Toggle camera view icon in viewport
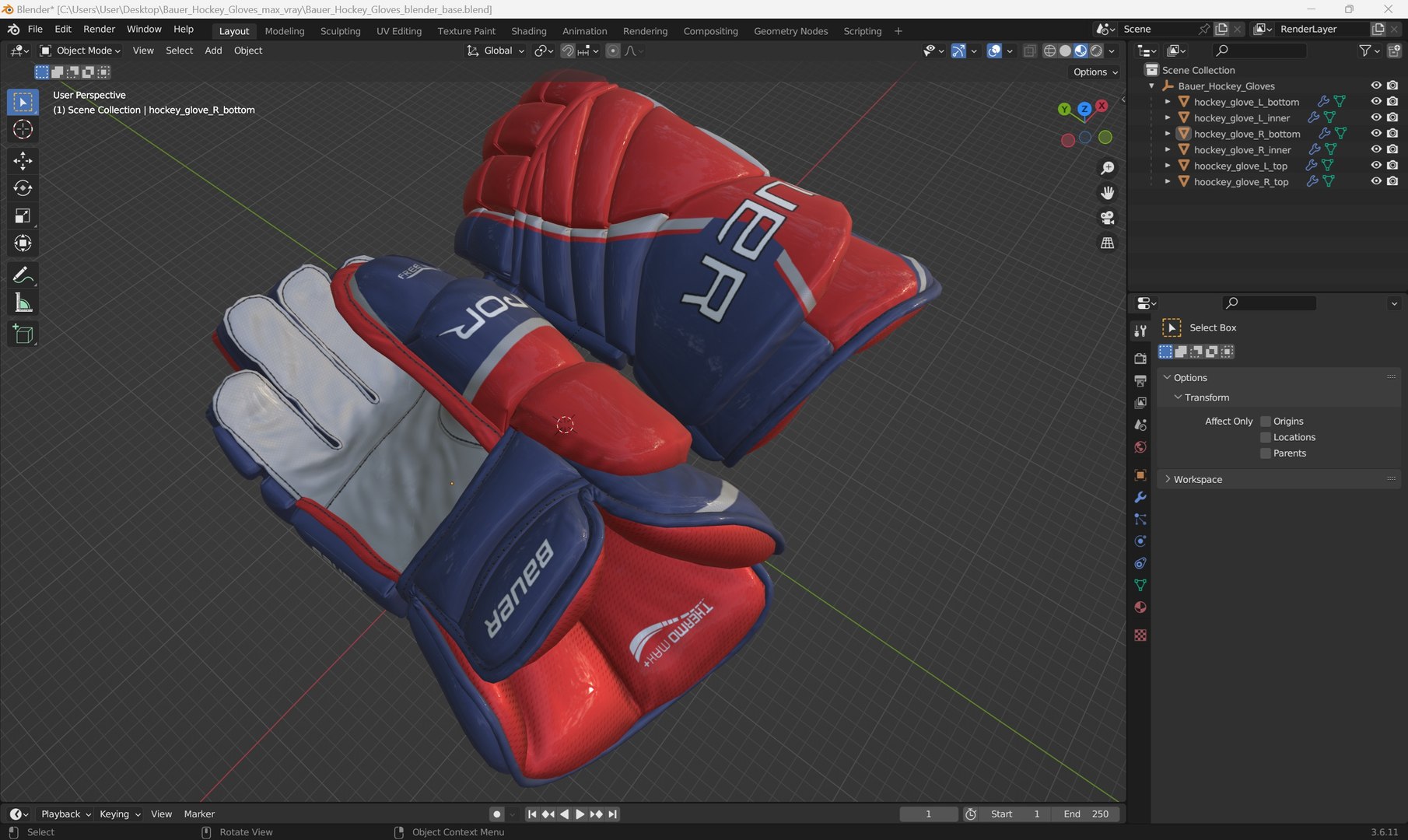Screen dimensions: 1408x840 [1107, 218]
